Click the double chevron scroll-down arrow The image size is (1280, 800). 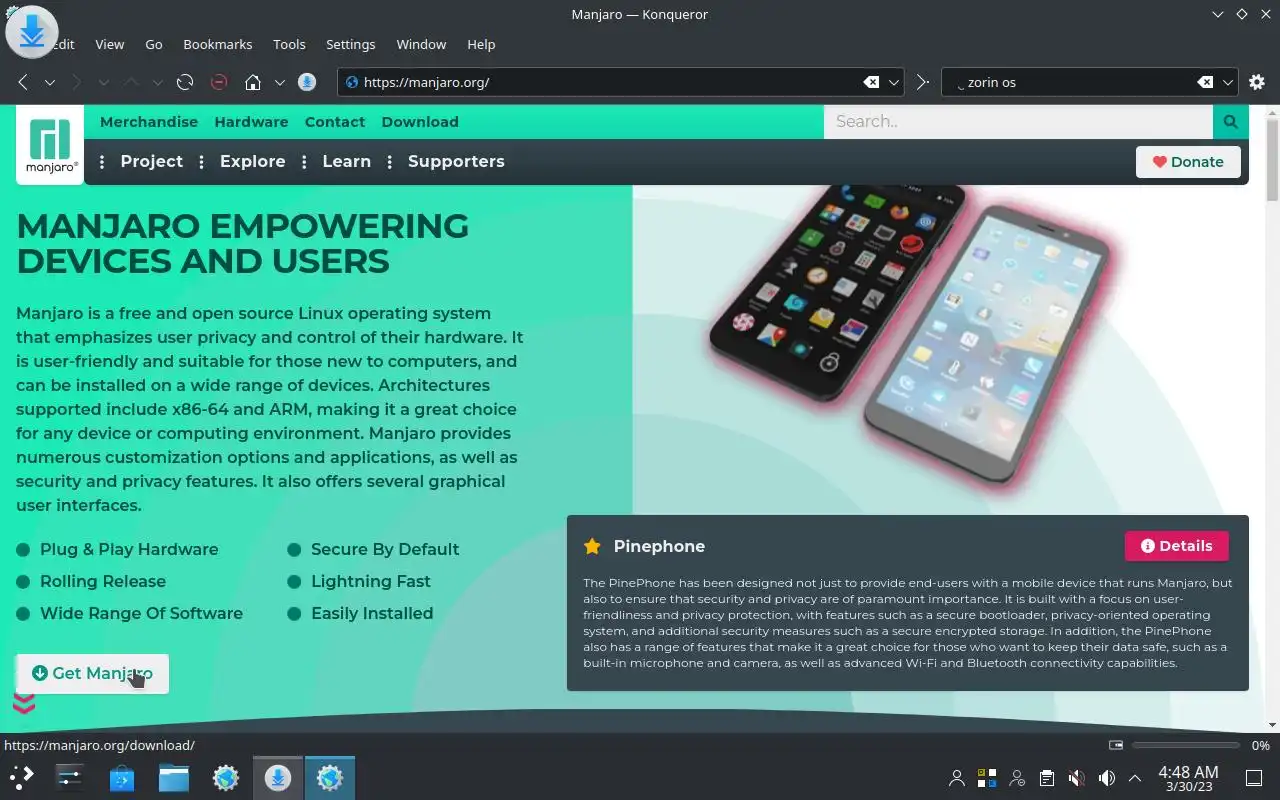(x=24, y=705)
